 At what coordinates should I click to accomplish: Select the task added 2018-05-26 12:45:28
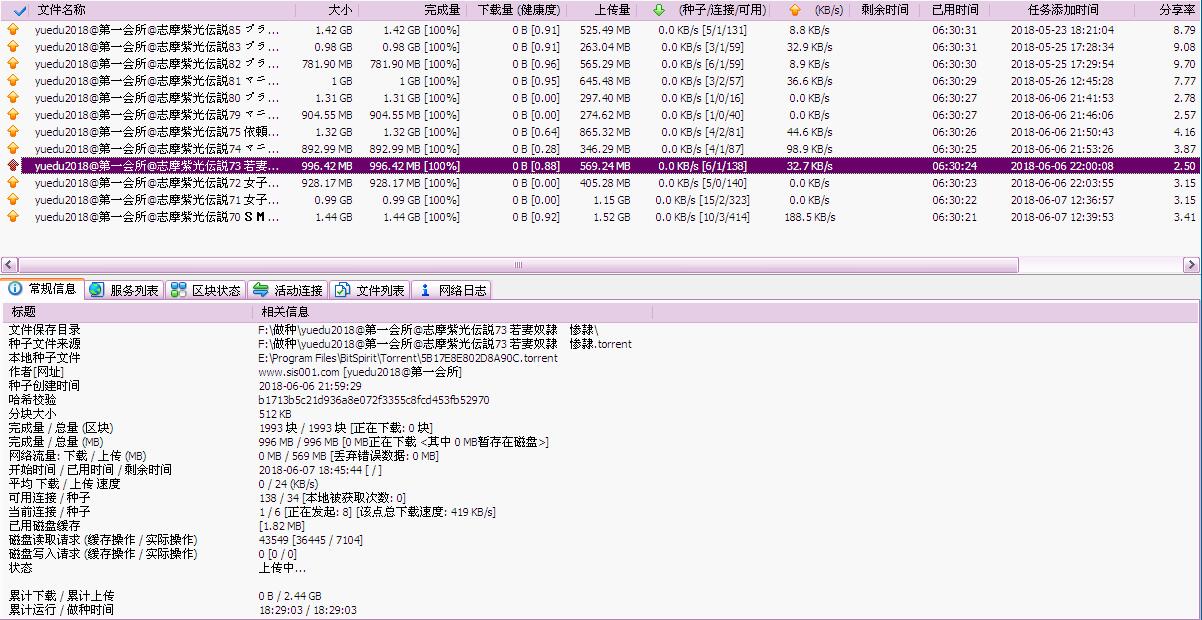pos(400,81)
